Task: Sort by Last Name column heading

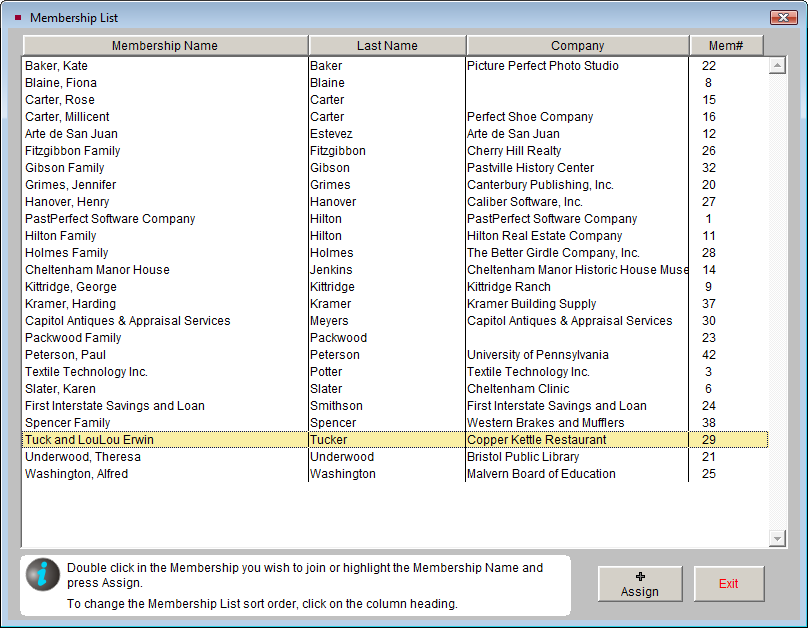Action: point(387,45)
